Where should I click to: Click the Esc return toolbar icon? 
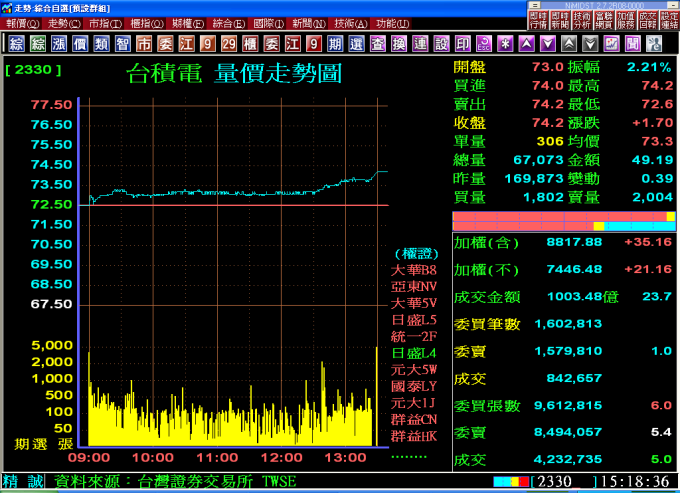(x=484, y=43)
